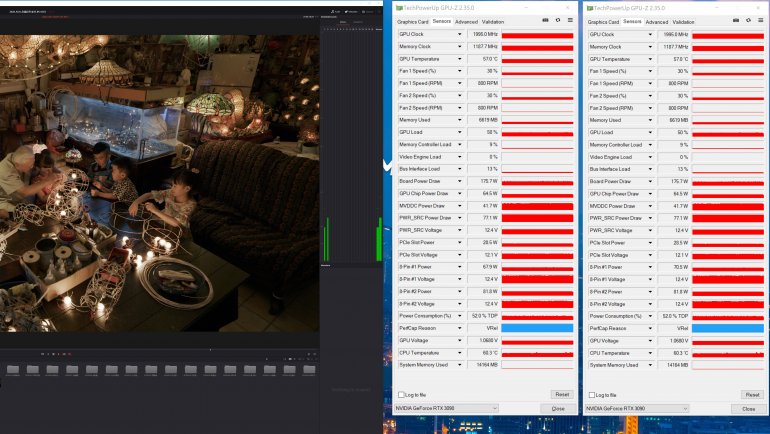Open the hamburger menu in left GPU-Z window
Screen dimensions: 770x434
point(570,21)
